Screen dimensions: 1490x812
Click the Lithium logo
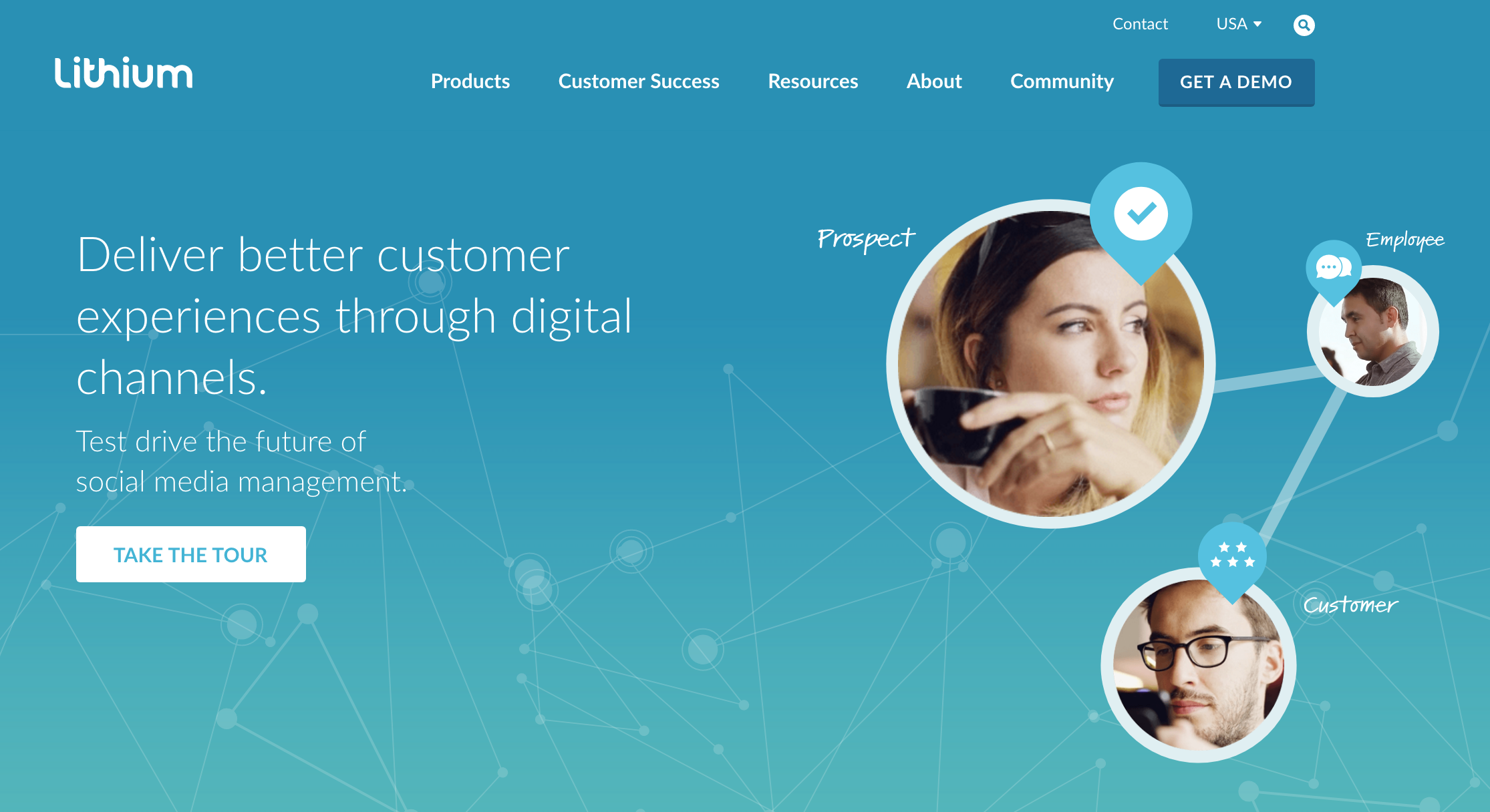point(124,73)
